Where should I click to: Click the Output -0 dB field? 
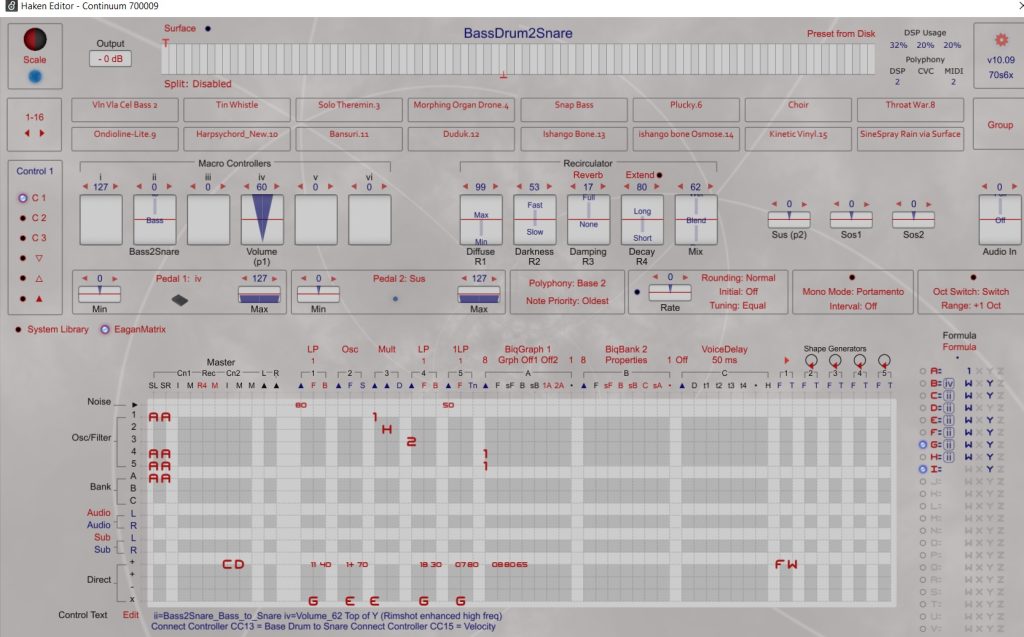pos(110,59)
